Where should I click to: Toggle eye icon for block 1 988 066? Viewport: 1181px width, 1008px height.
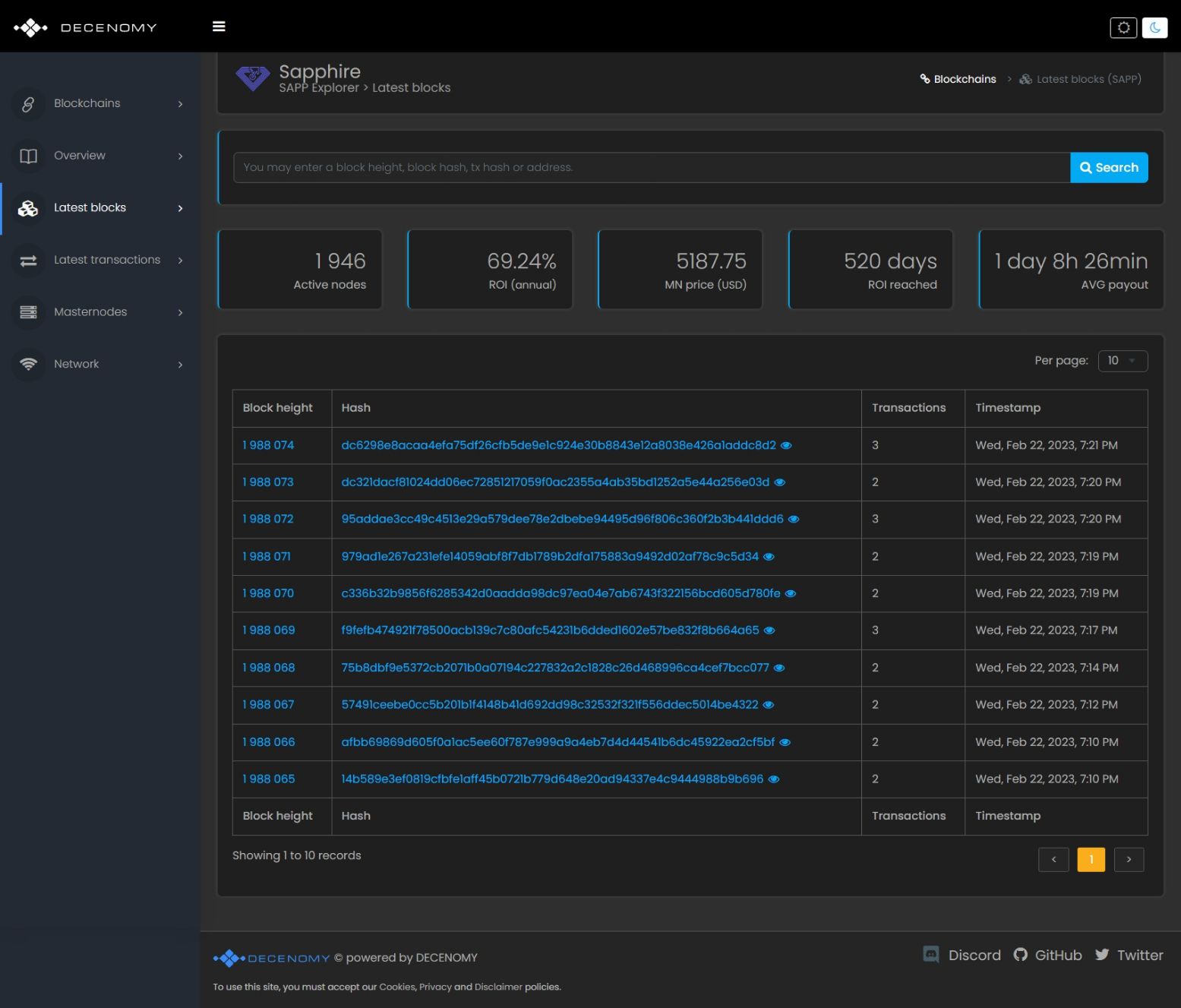click(785, 742)
